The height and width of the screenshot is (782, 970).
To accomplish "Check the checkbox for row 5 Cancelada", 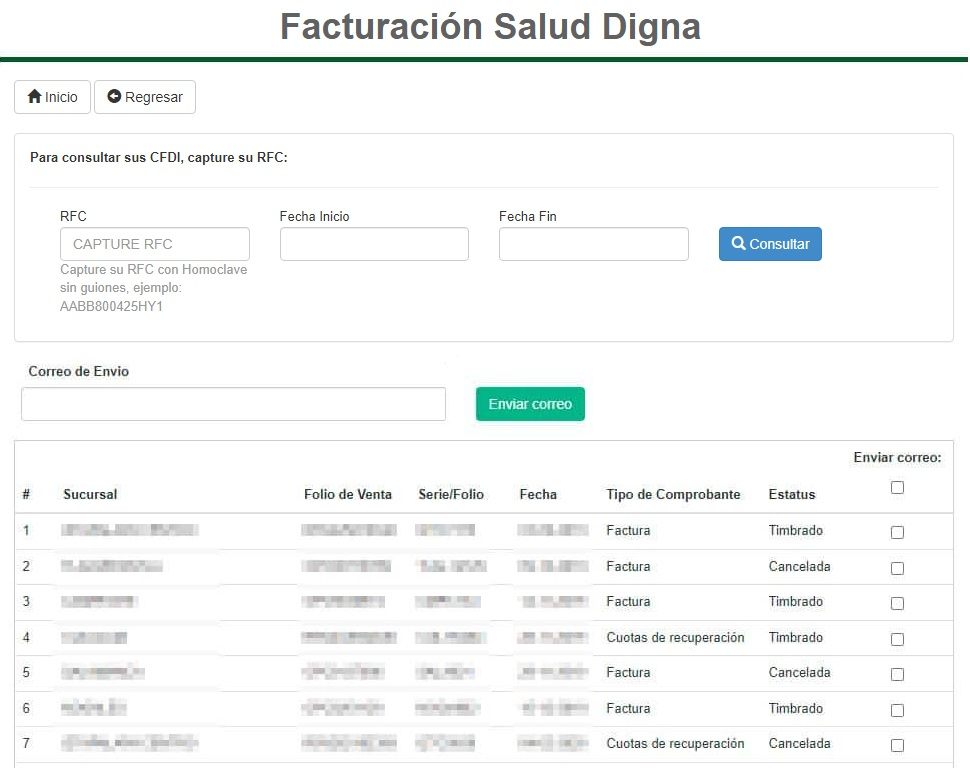I will coord(897,674).
